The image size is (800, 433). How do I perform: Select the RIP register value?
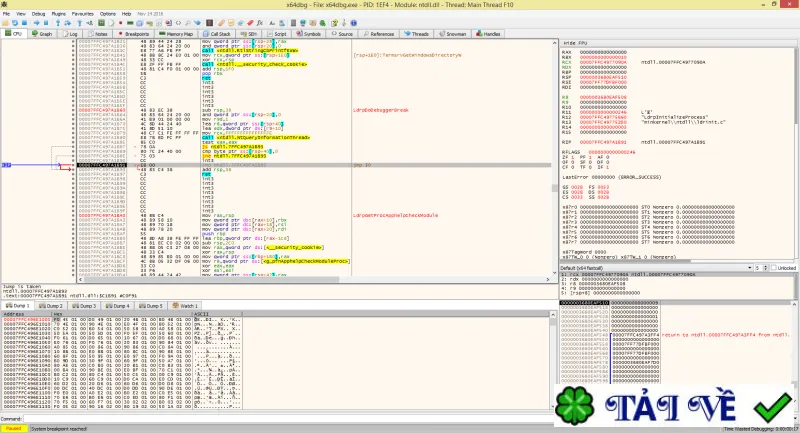[603, 142]
